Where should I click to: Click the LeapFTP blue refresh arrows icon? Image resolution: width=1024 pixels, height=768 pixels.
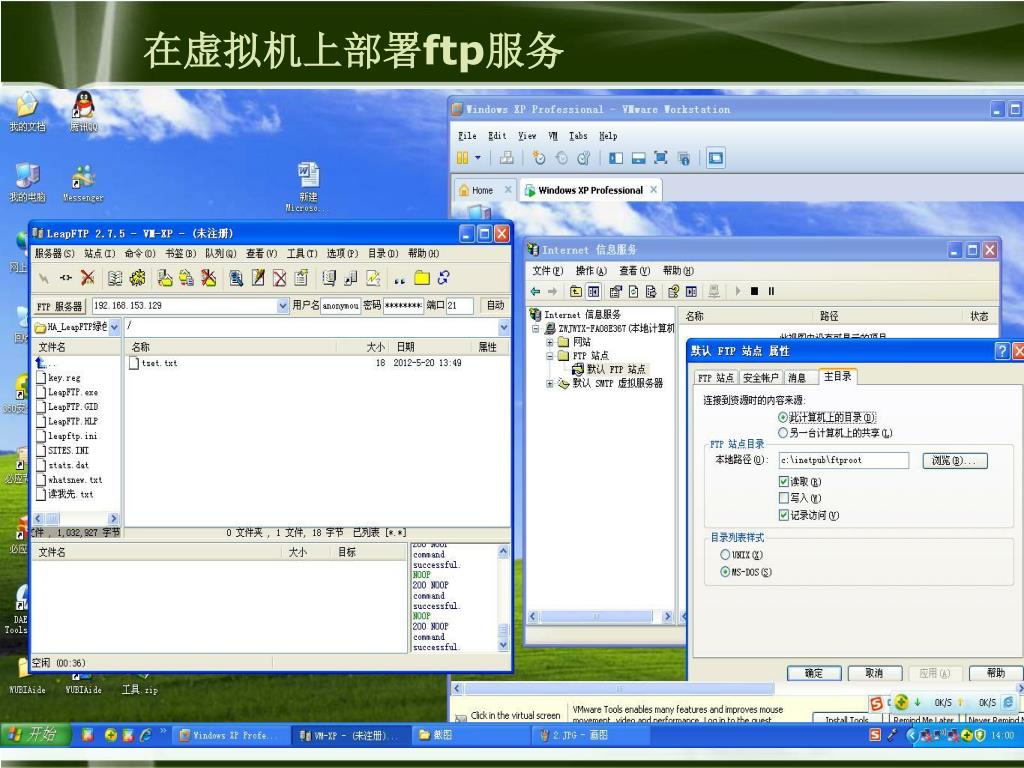point(444,278)
